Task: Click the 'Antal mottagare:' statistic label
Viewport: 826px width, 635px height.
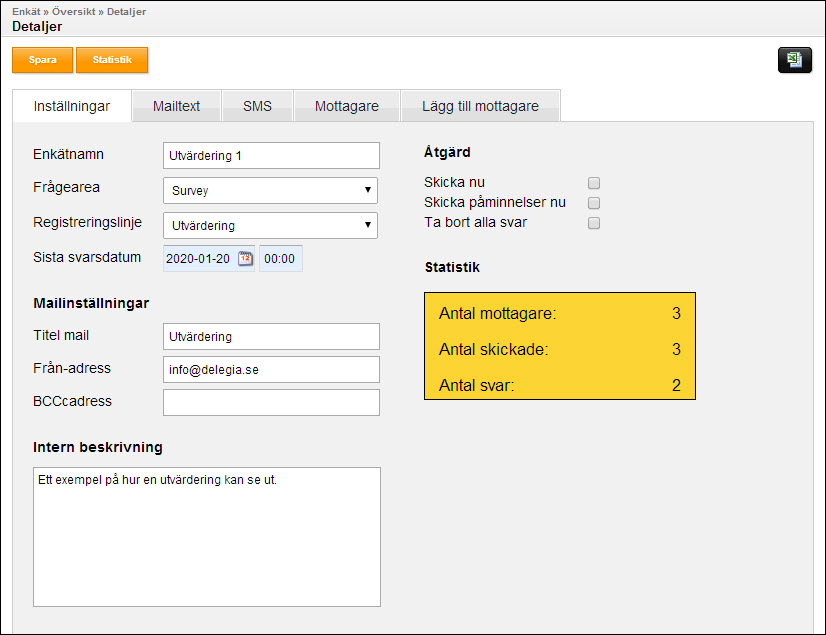Action: pos(497,314)
